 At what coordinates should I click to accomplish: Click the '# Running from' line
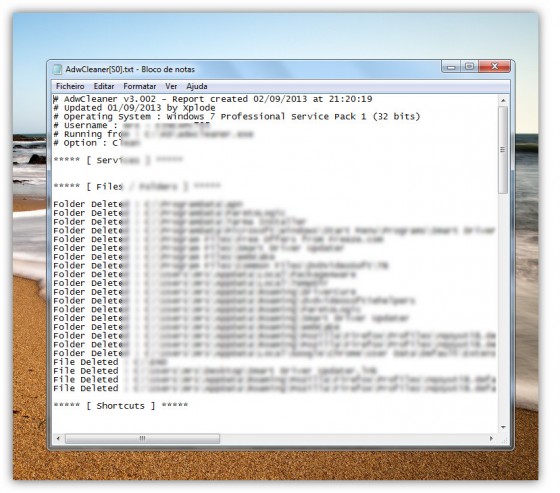153,134
